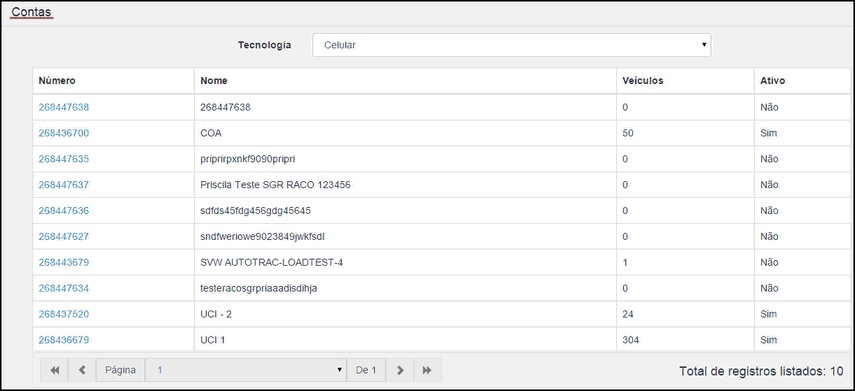855x391 pixels.
Task: Select Priscila Teste SGR RACO 123456 cell
Action: click(405, 185)
